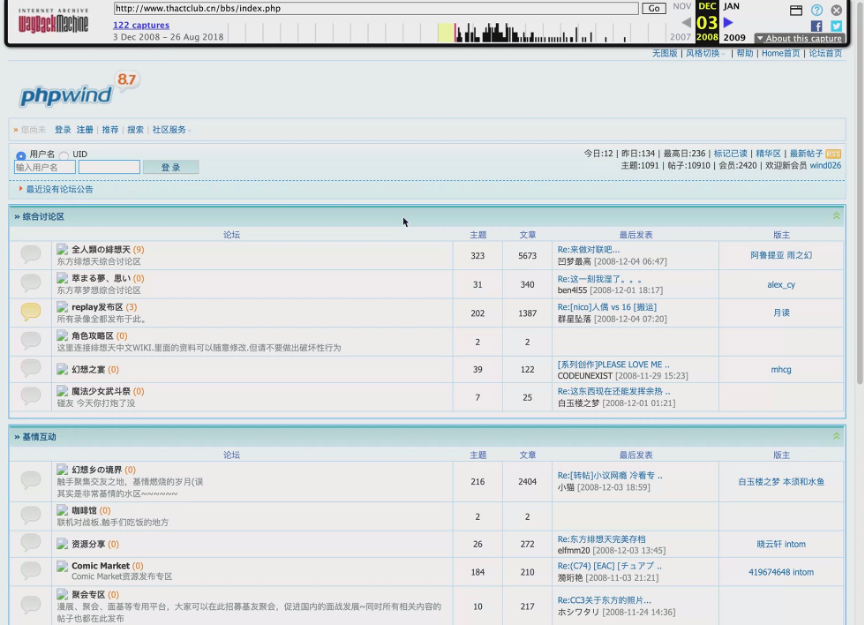Click the status bubble for 资源分享
The image size is (864, 625).
click(31, 543)
